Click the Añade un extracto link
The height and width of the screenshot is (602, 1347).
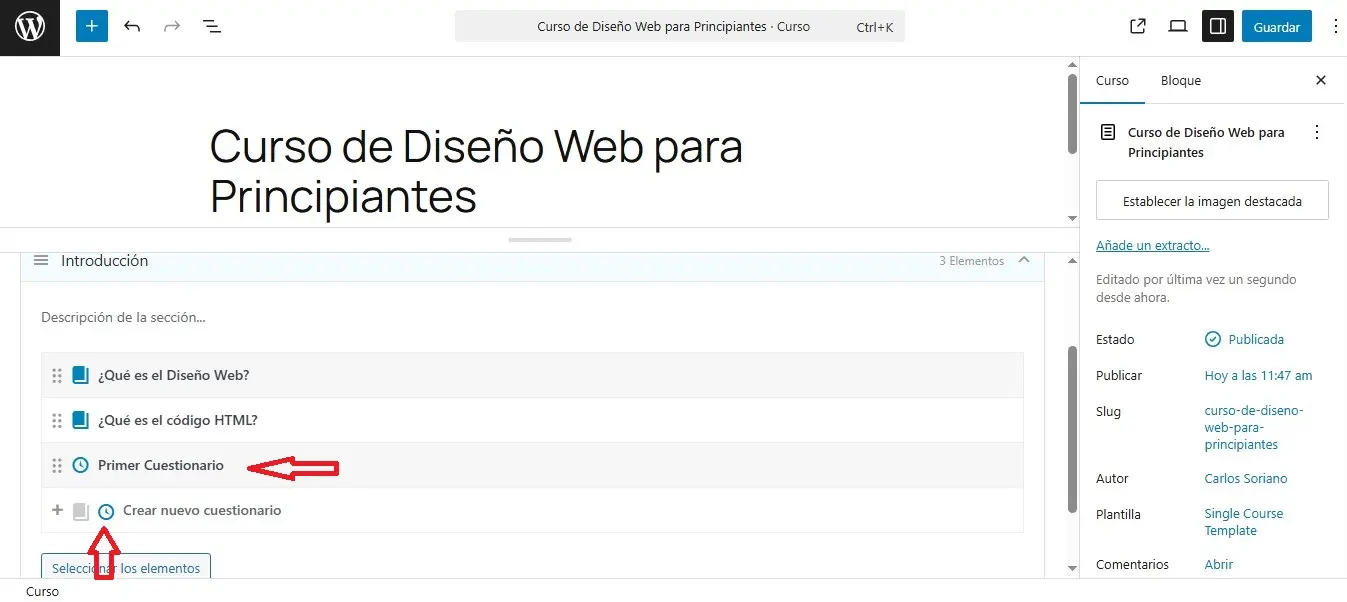click(x=1152, y=245)
